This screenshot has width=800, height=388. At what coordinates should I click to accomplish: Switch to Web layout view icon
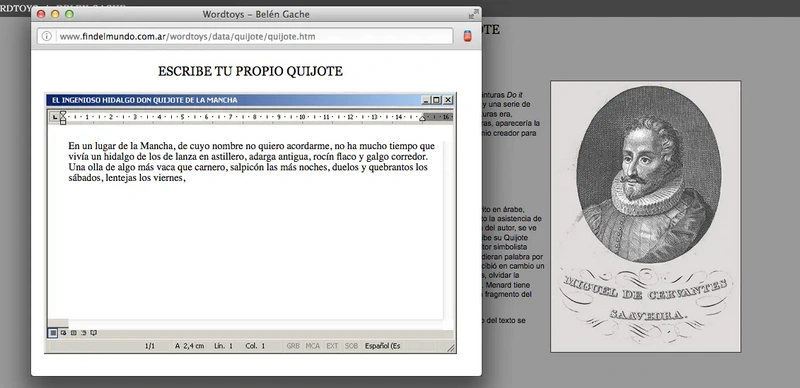(x=63, y=333)
